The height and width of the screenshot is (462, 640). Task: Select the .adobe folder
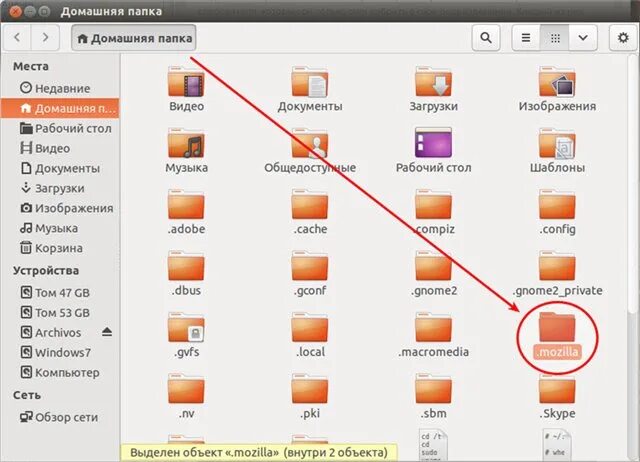(x=186, y=205)
